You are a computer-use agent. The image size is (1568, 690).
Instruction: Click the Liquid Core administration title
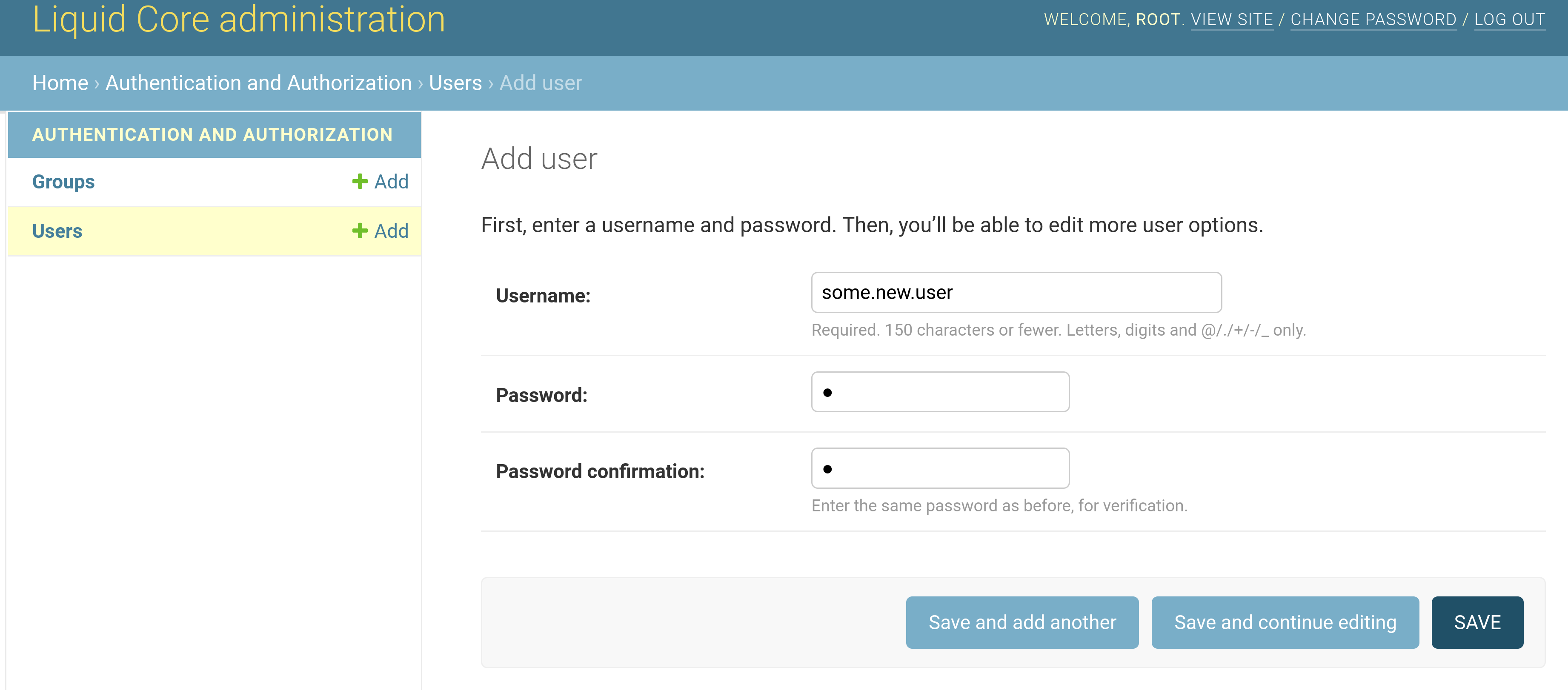pyautogui.click(x=239, y=20)
